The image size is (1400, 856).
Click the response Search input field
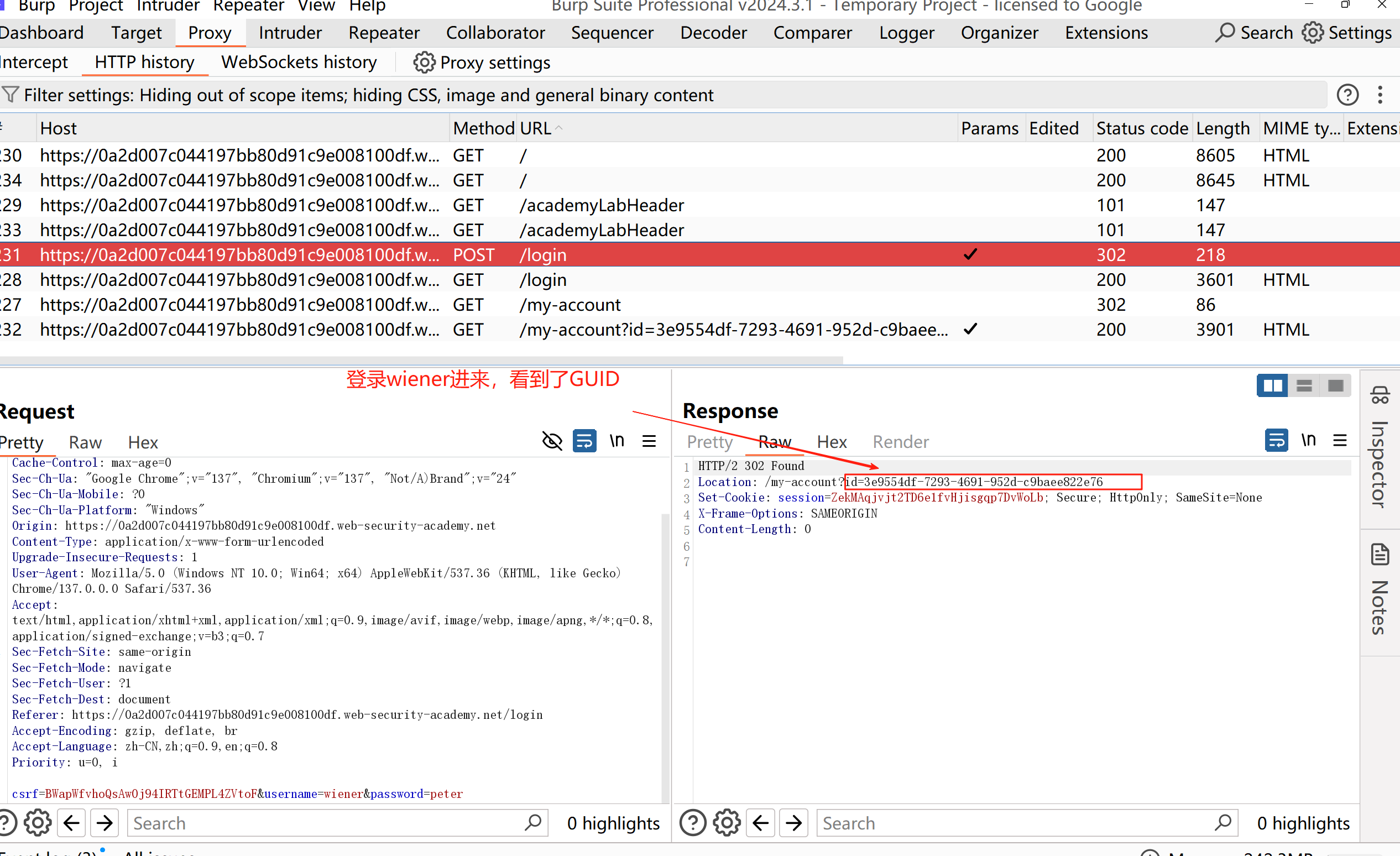pyautogui.click(x=1017, y=822)
